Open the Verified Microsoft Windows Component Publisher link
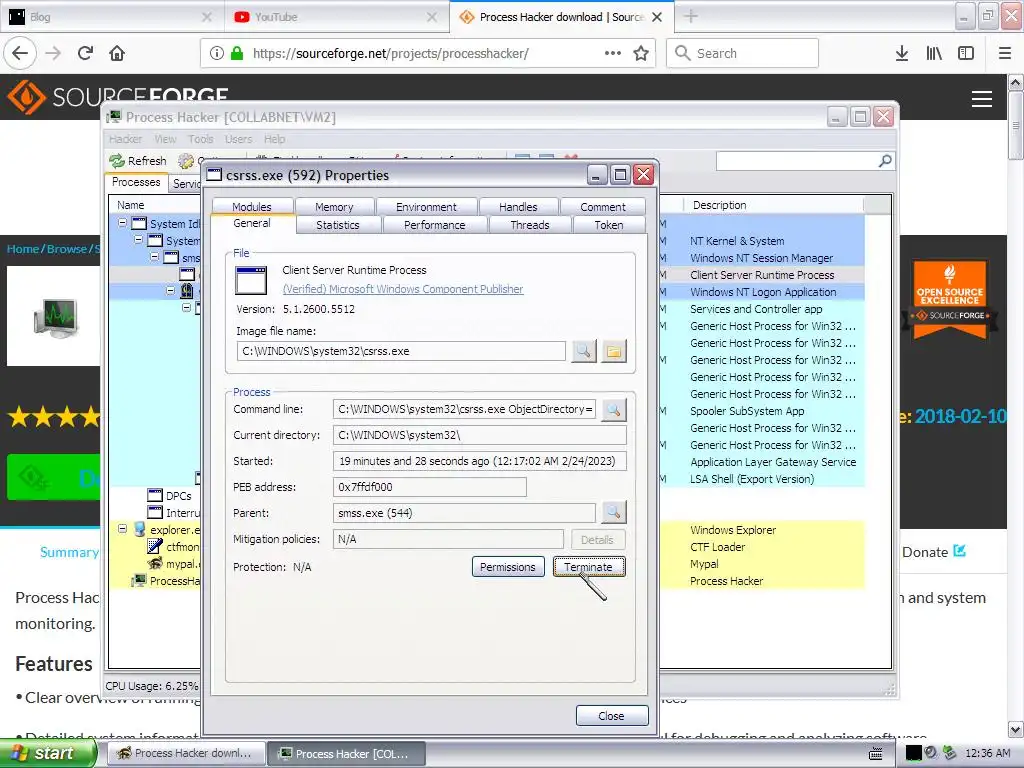This screenshot has height=768, width=1024. pos(402,289)
